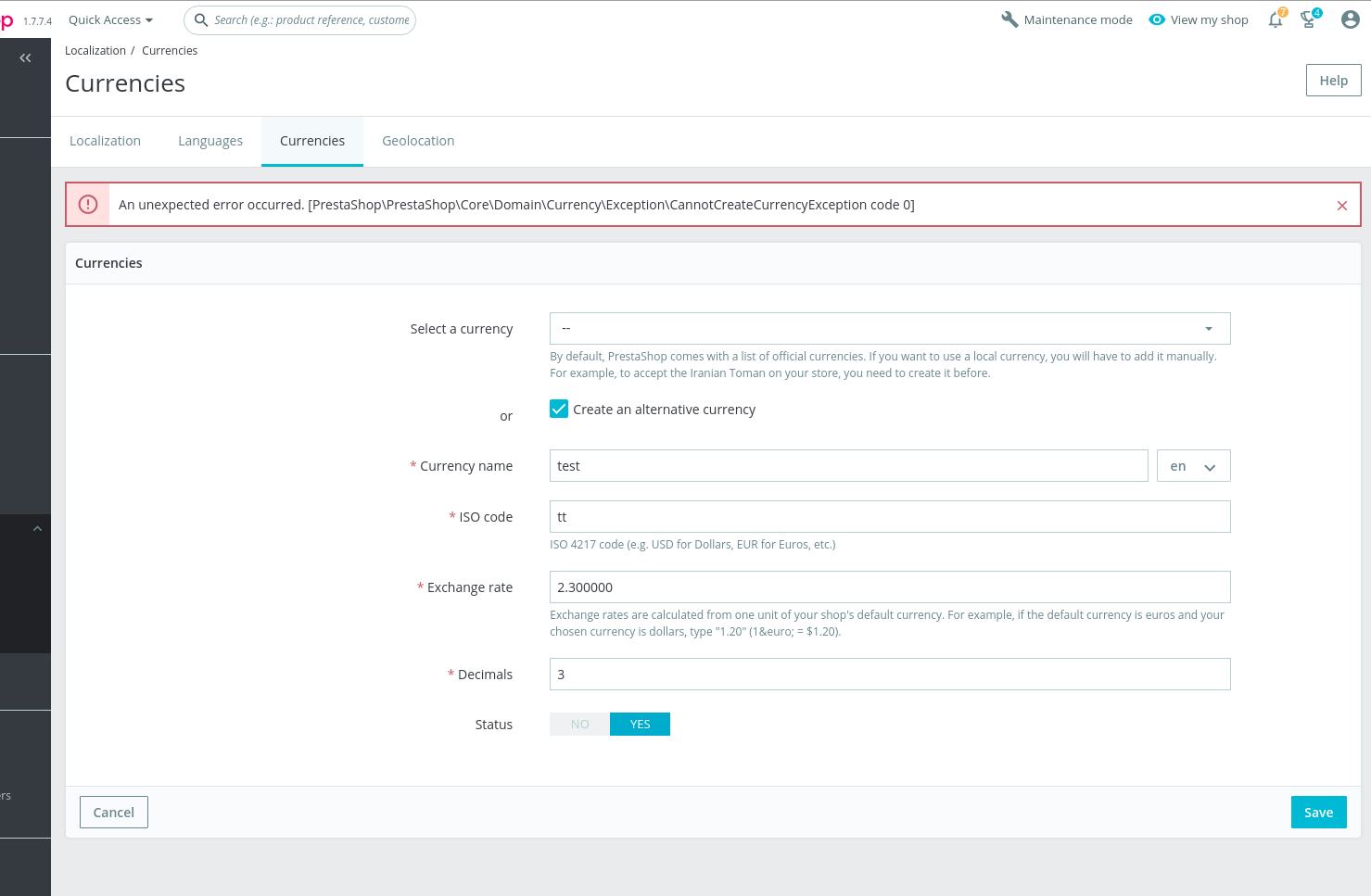Click the search magnifier in the search bar
Image resolution: width=1371 pixels, height=896 pixels.
click(x=202, y=19)
